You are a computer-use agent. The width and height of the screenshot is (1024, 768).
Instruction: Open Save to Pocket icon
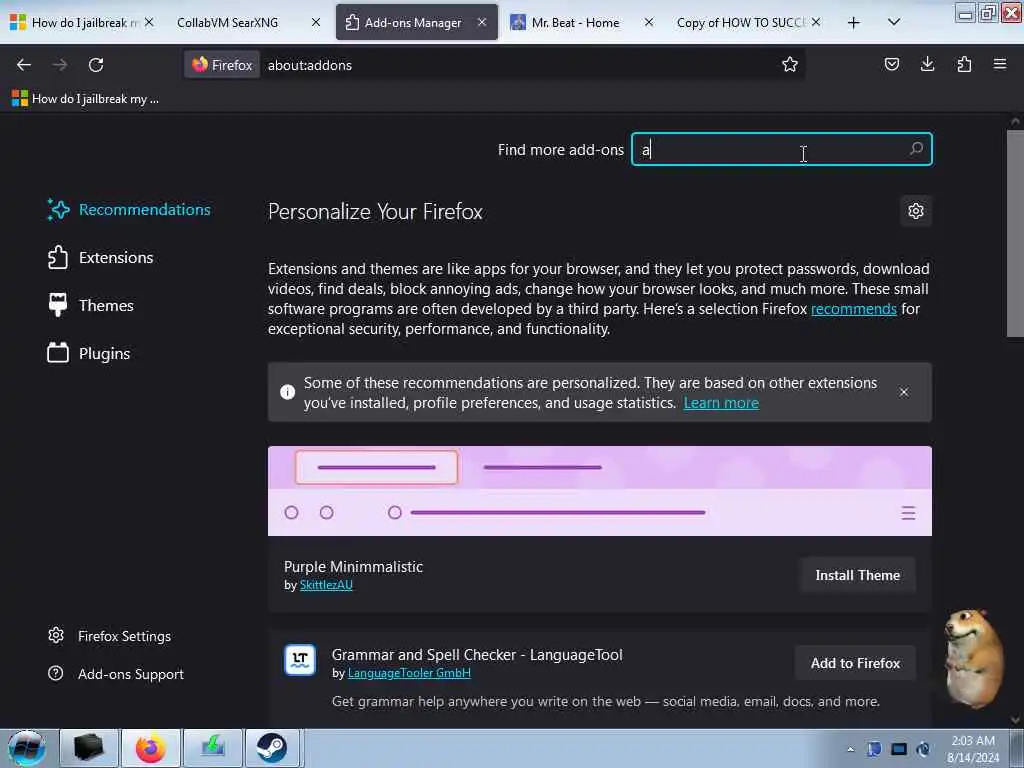tap(891, 64)
